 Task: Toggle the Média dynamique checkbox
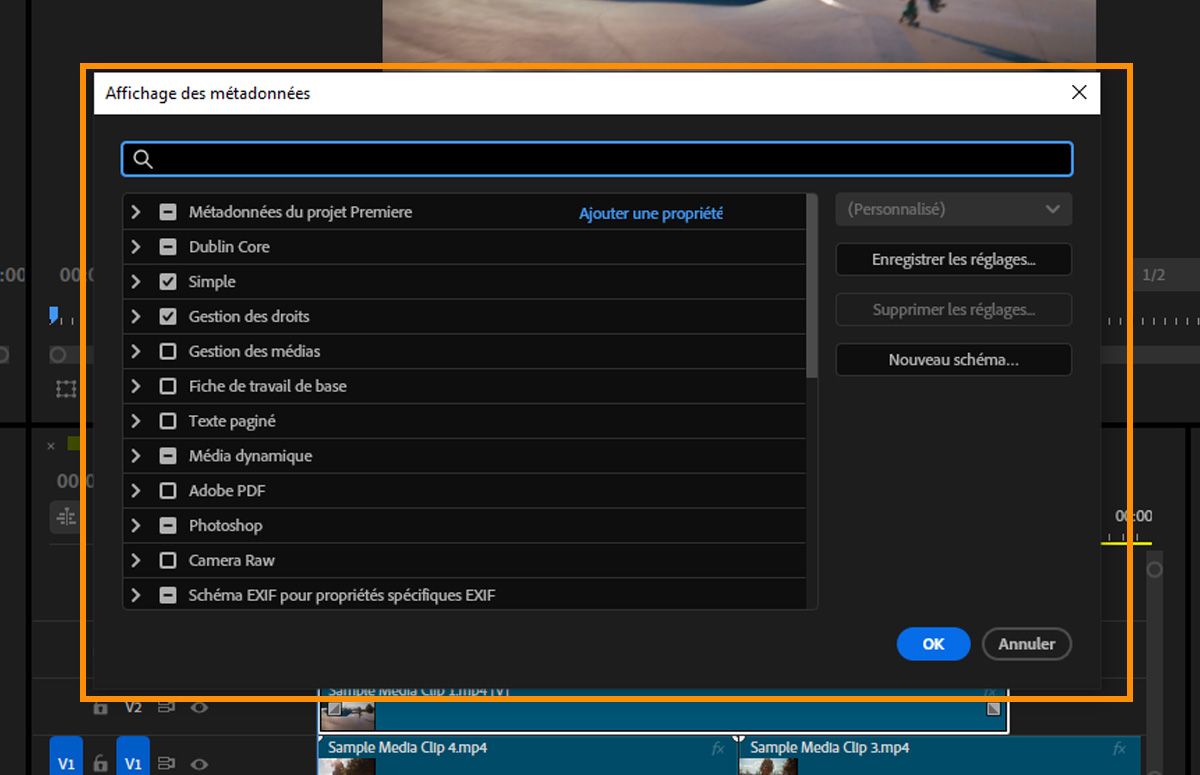click(168, 456)
